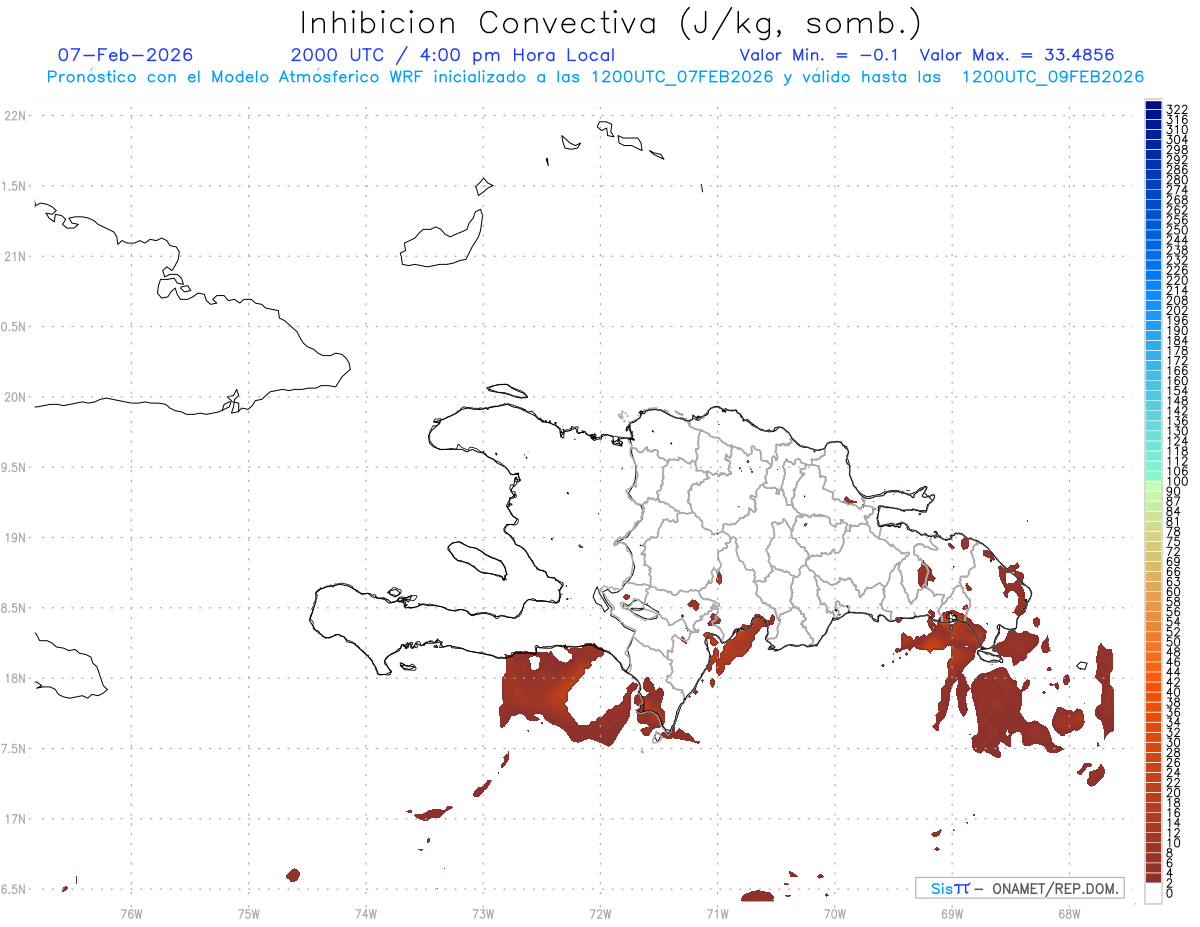Click the "22N" latitude label
Screen dimensions: 1200x927
pos(15,116)
